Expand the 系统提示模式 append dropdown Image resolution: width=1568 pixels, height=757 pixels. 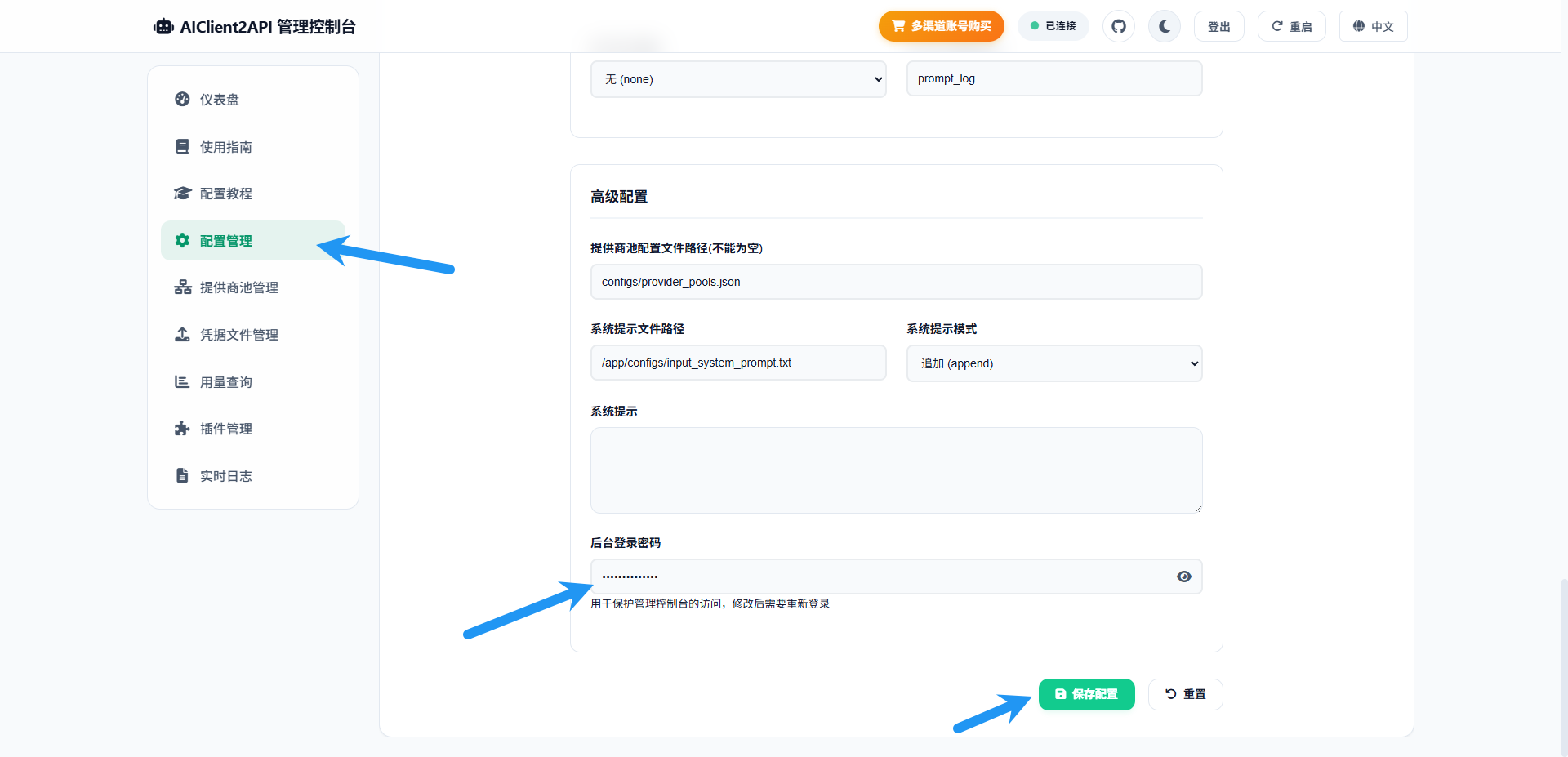[1053, 363]
